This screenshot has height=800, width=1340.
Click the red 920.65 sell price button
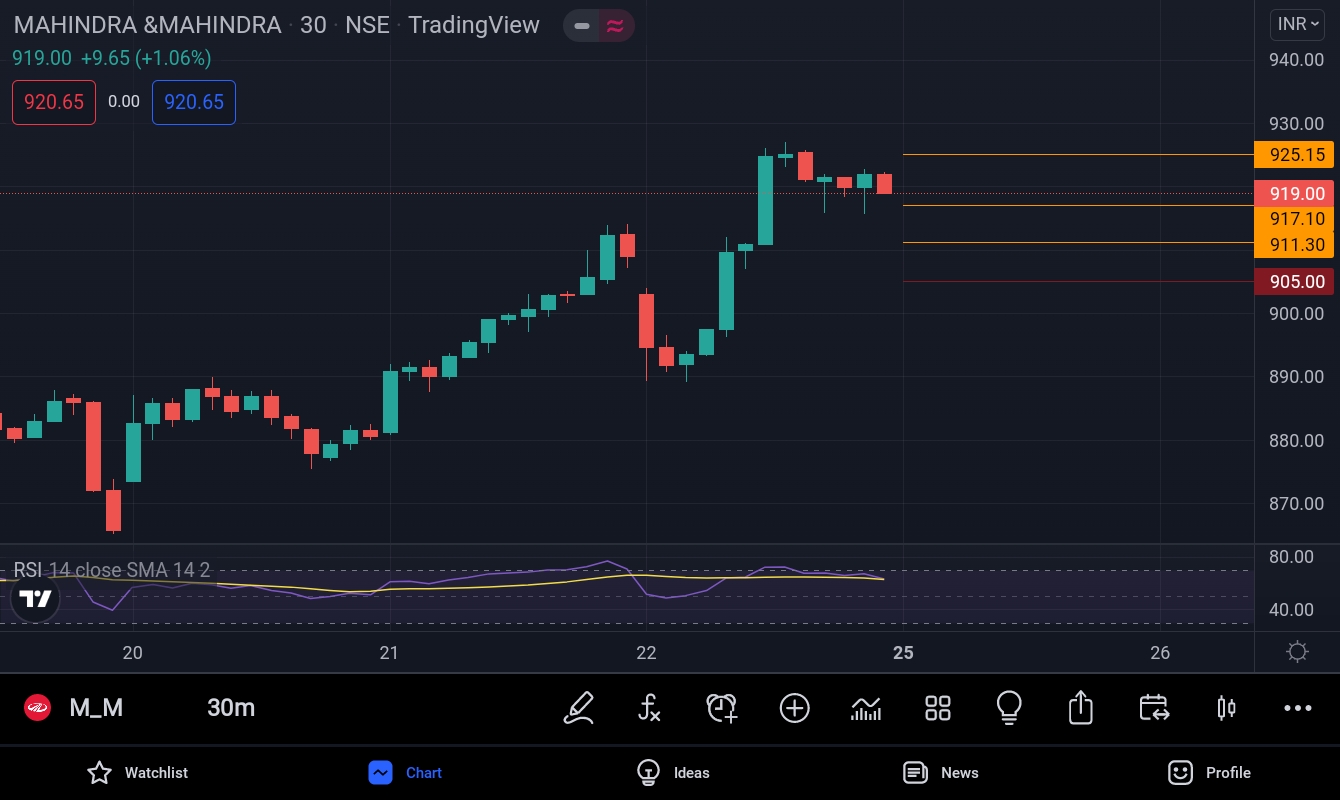coord(54,102)
